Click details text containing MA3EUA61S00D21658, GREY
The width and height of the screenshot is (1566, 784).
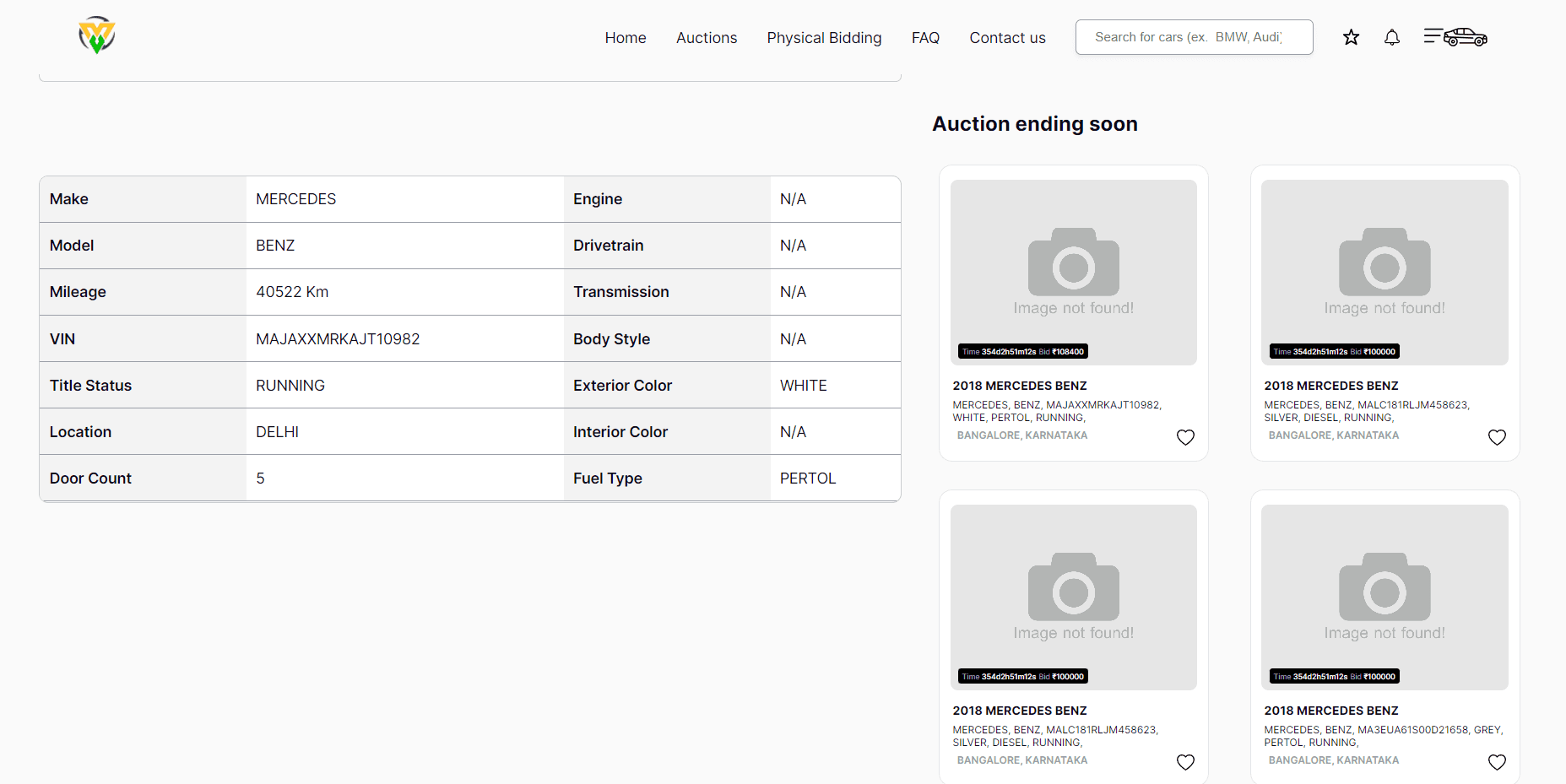pos(1383,736)
